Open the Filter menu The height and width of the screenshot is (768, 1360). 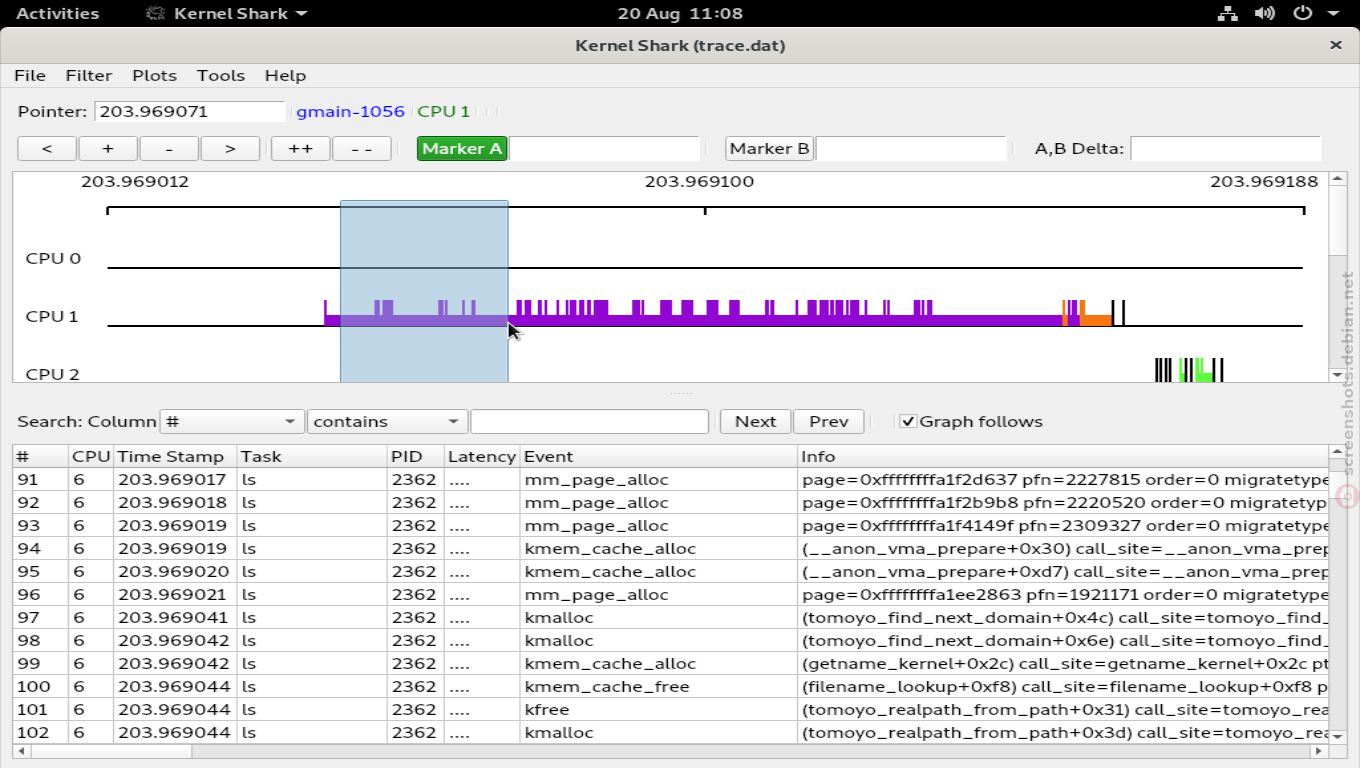89,75
